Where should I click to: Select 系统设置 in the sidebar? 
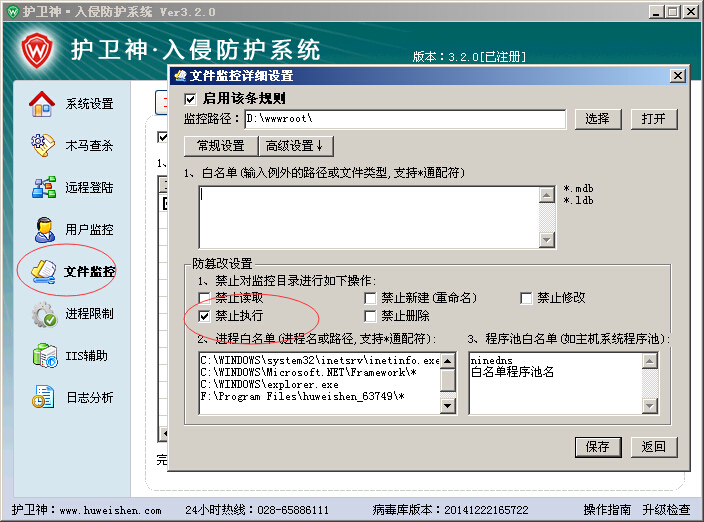click(89, 104)
